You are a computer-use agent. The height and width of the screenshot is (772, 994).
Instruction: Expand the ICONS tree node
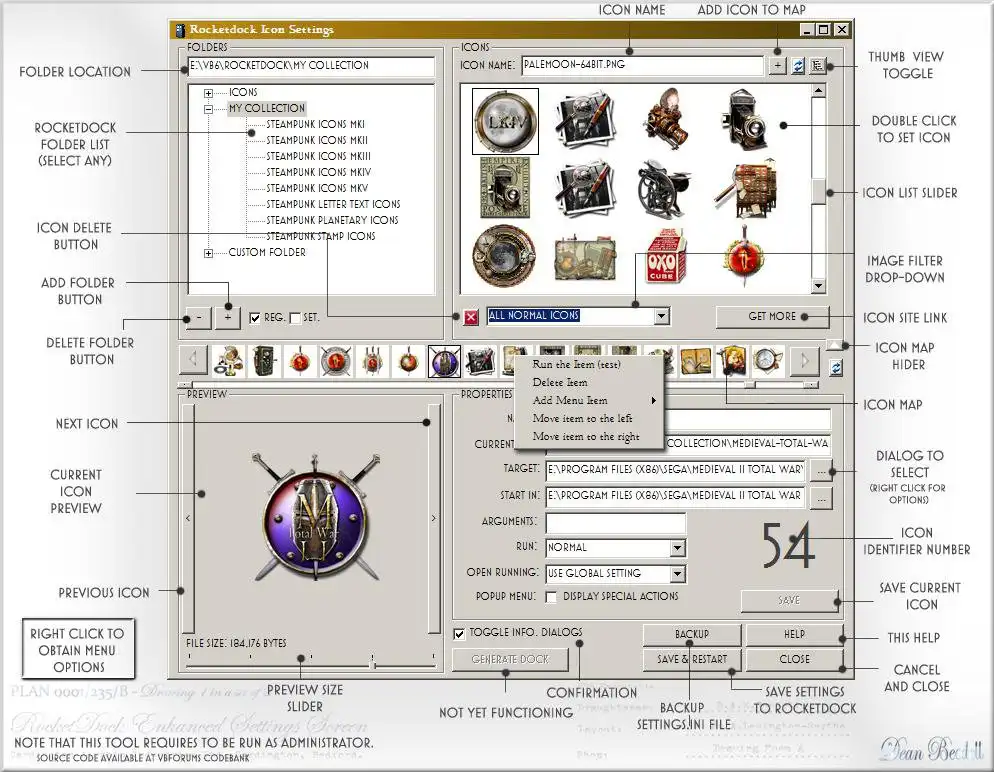[x=208, y=93]
